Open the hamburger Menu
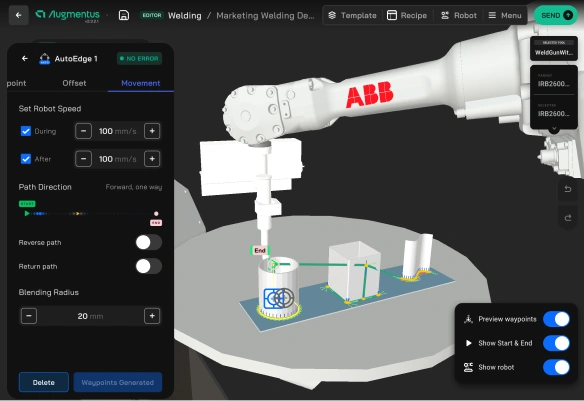584x401 pixels. (505, 15)
